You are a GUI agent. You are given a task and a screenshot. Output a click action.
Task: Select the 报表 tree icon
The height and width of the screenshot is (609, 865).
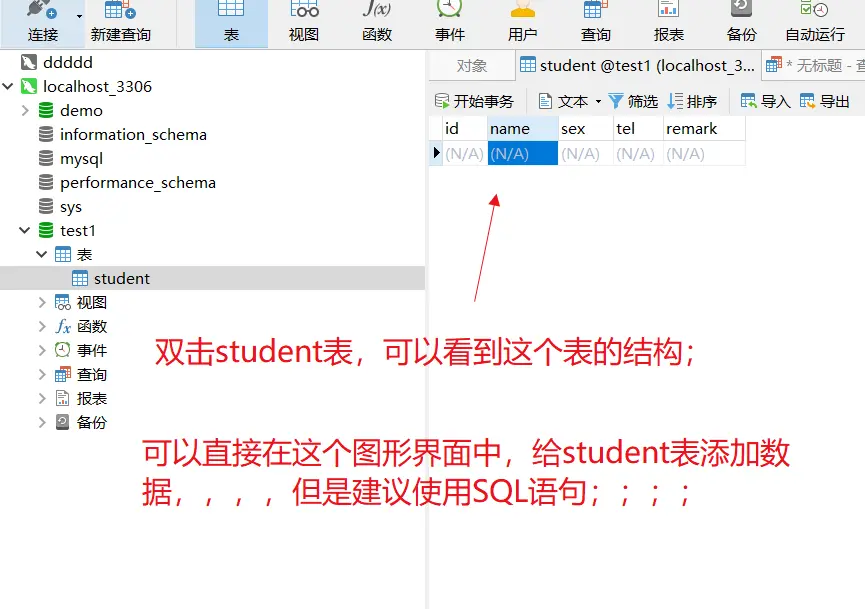pyautogui.click(x=63, y=398)
